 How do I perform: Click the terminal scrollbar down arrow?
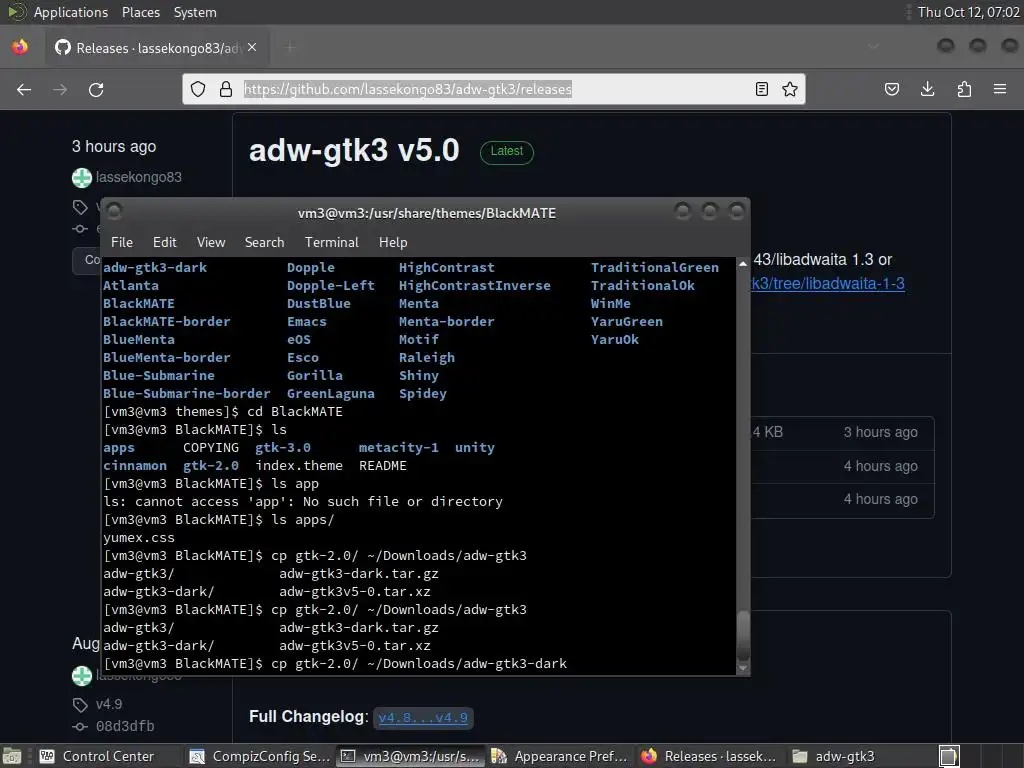[x=743, y=668]
